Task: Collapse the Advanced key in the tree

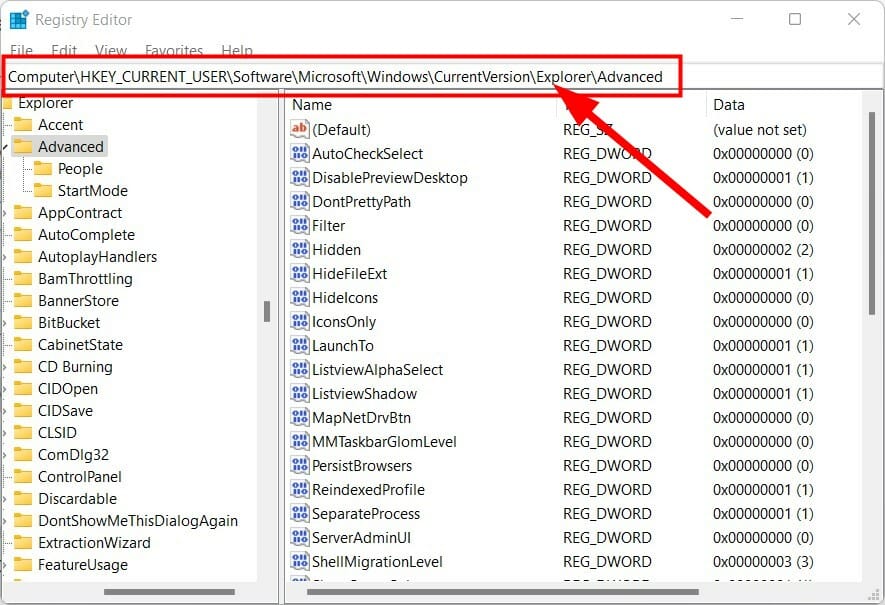Action: tap(5, 147)
